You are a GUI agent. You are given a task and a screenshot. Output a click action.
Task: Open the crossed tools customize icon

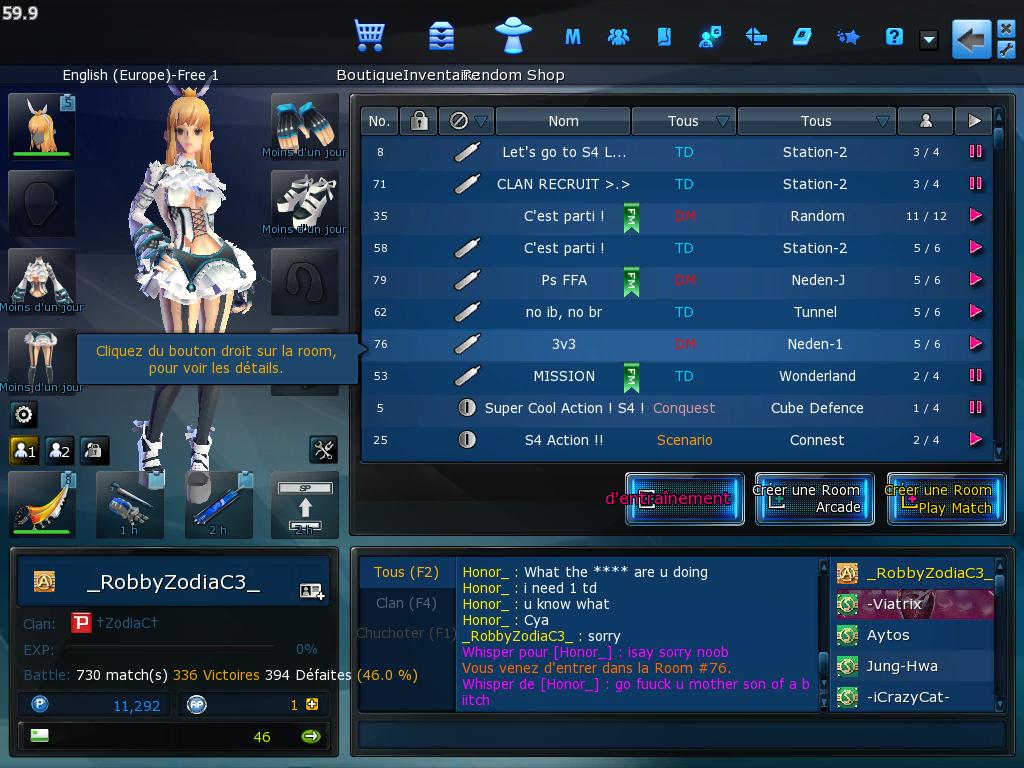(x=323, y=449)
